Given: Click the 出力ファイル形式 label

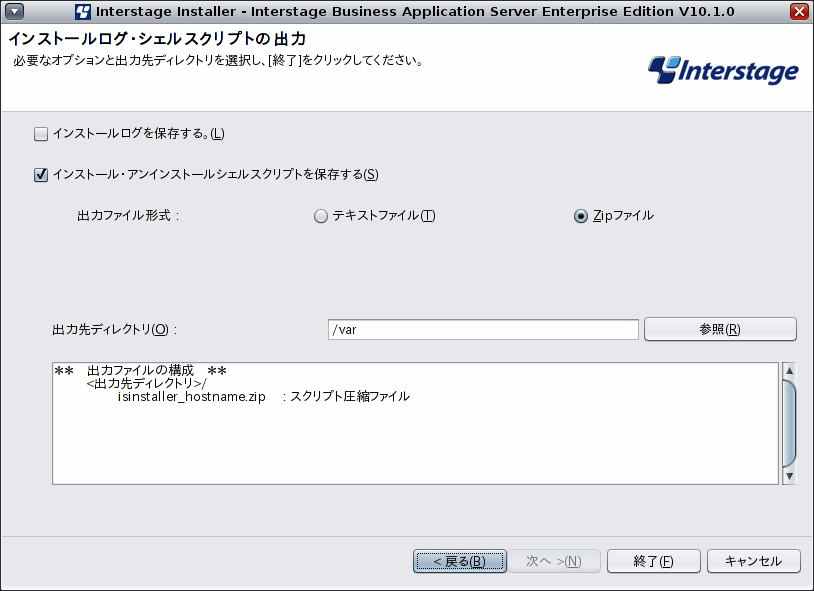Looking at the screenshot, I should [x=128, y=216].
